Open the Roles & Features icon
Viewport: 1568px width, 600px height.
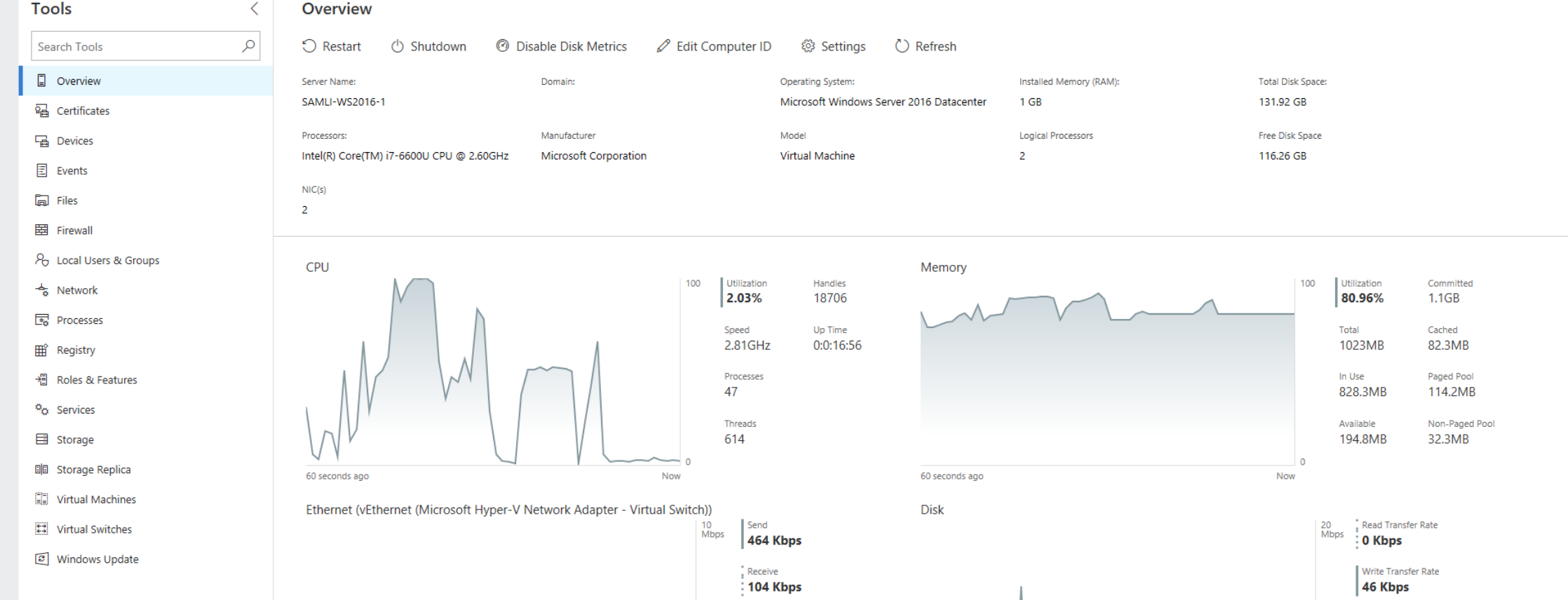point(41,380)
